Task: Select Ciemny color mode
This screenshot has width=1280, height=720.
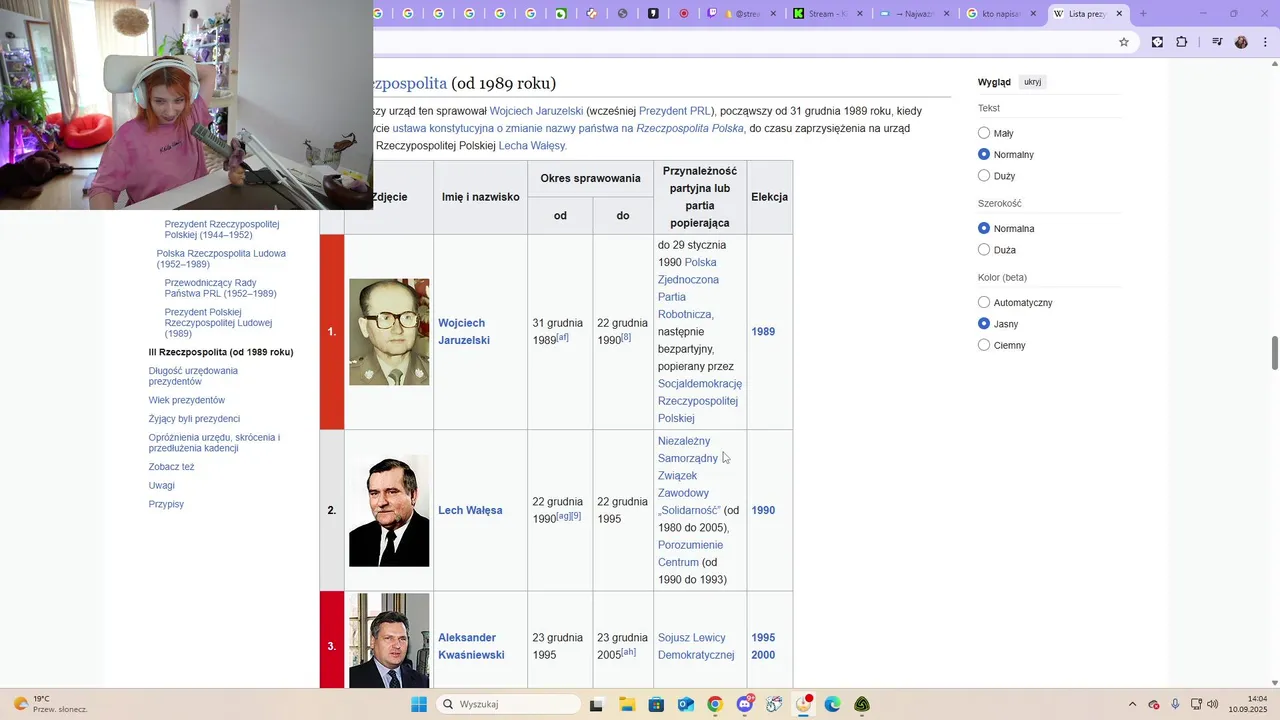Action: coord(984,345)
